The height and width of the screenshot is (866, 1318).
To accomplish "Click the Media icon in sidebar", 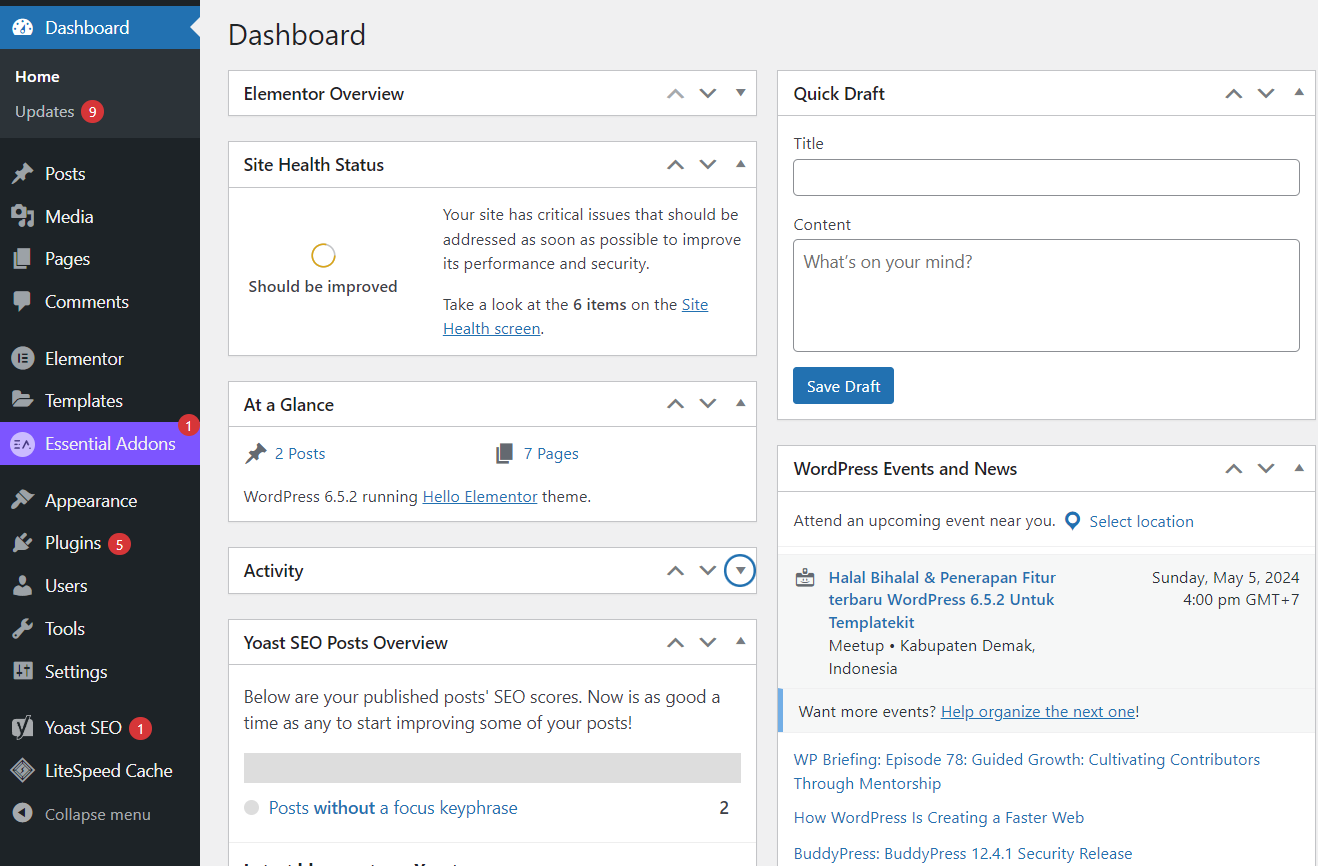I will (x=22, y=216).
